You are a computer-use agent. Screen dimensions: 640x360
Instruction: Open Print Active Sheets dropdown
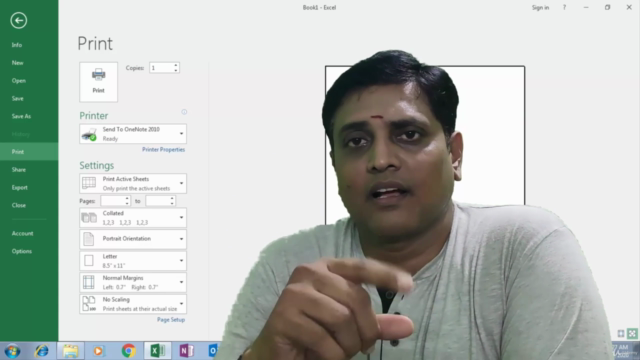click(x=182, y=184)
